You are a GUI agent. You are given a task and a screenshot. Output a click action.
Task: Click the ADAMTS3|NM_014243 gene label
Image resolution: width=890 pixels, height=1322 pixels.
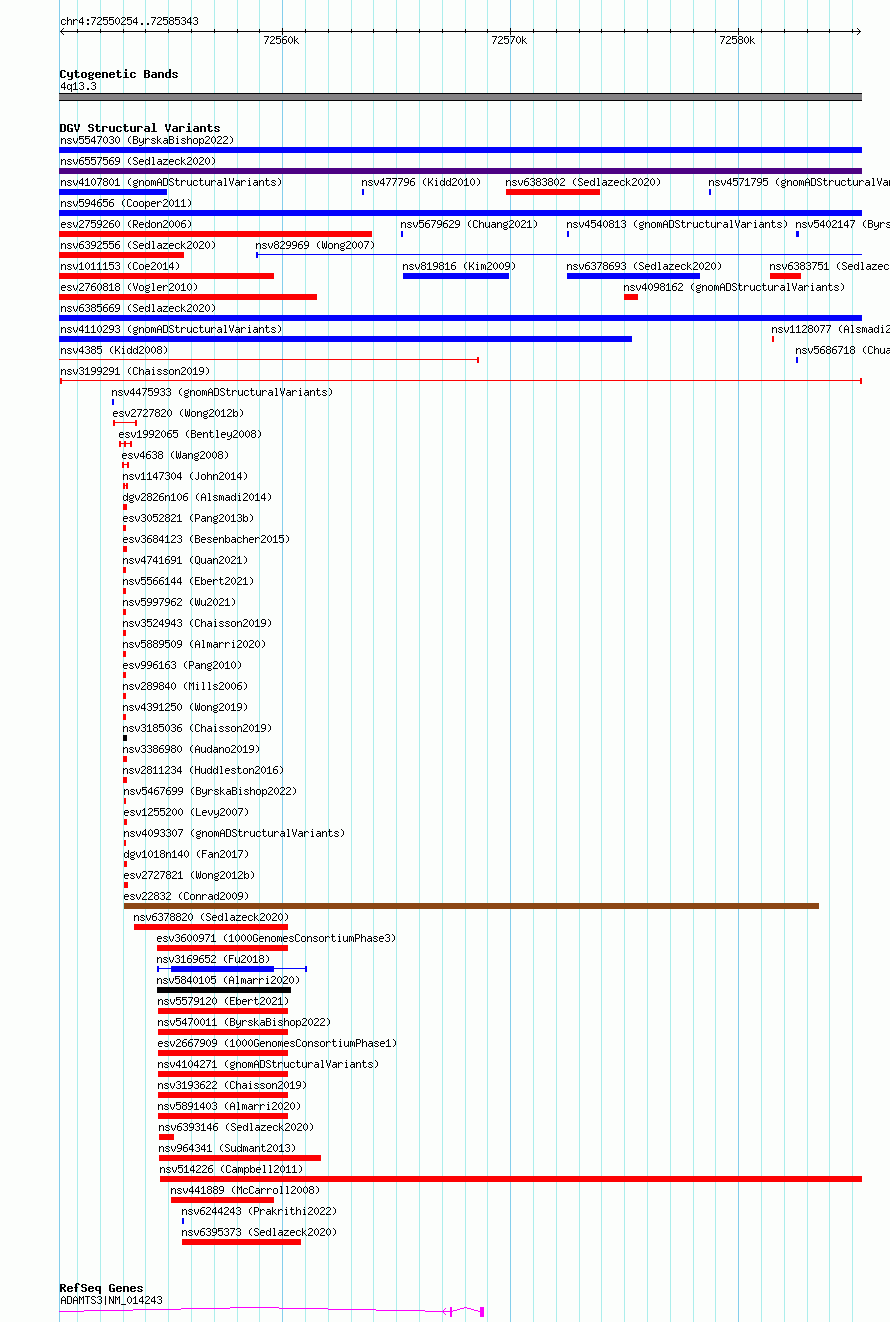pyautogui.click(x=111, y=1301)
